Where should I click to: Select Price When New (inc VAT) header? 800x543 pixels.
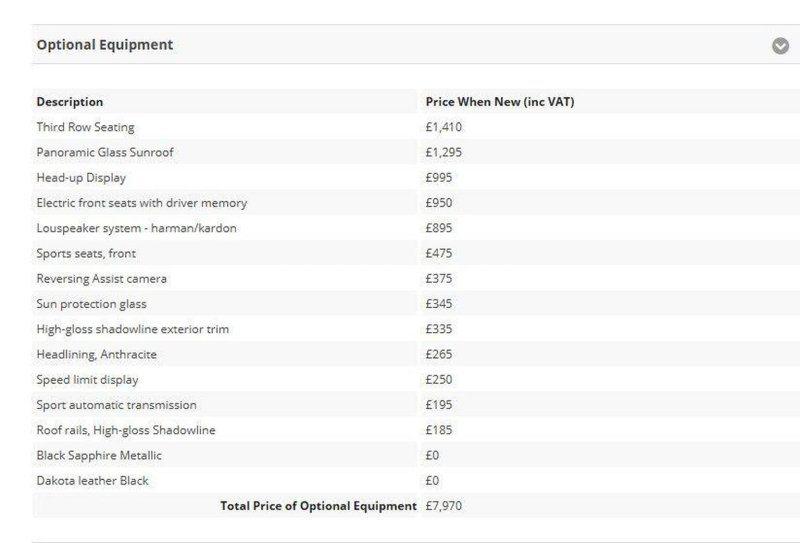[x=499, y=102]
